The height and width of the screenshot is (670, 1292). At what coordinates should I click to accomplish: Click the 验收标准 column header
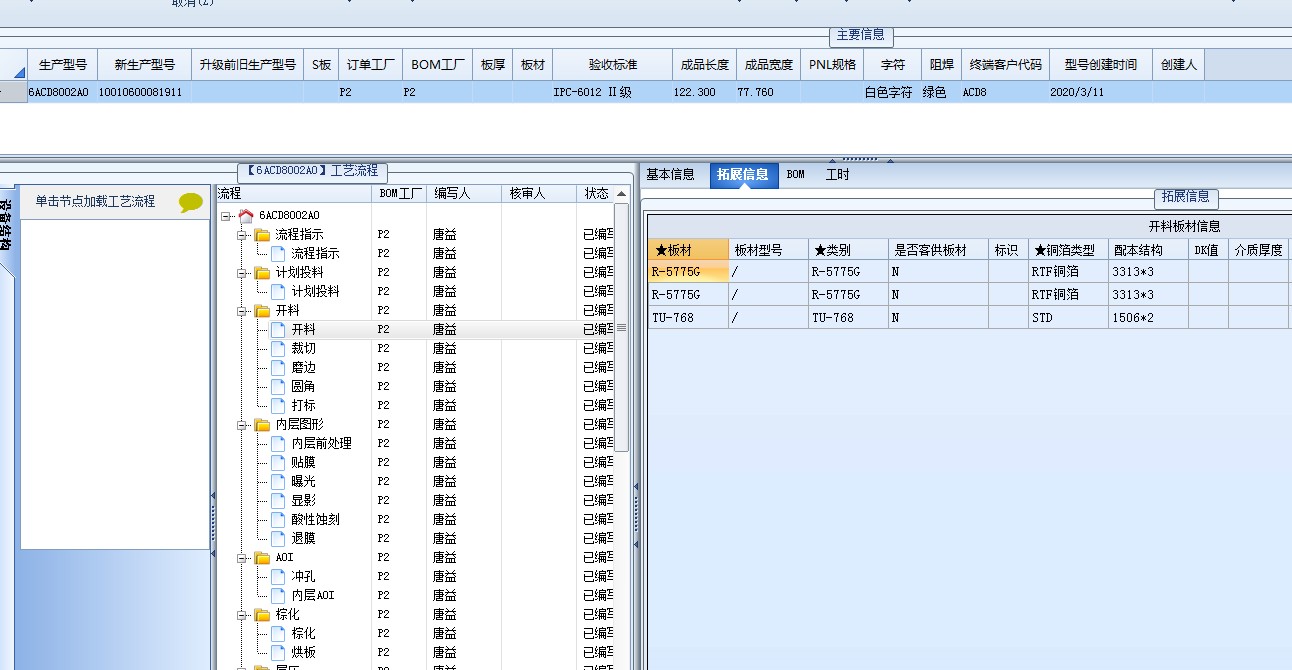click(612, 64)
